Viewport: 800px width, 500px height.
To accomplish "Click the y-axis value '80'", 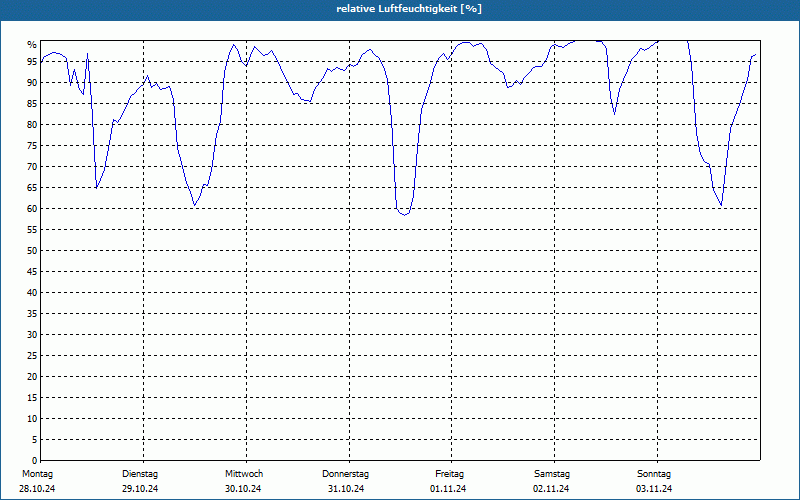I will 32,124.
